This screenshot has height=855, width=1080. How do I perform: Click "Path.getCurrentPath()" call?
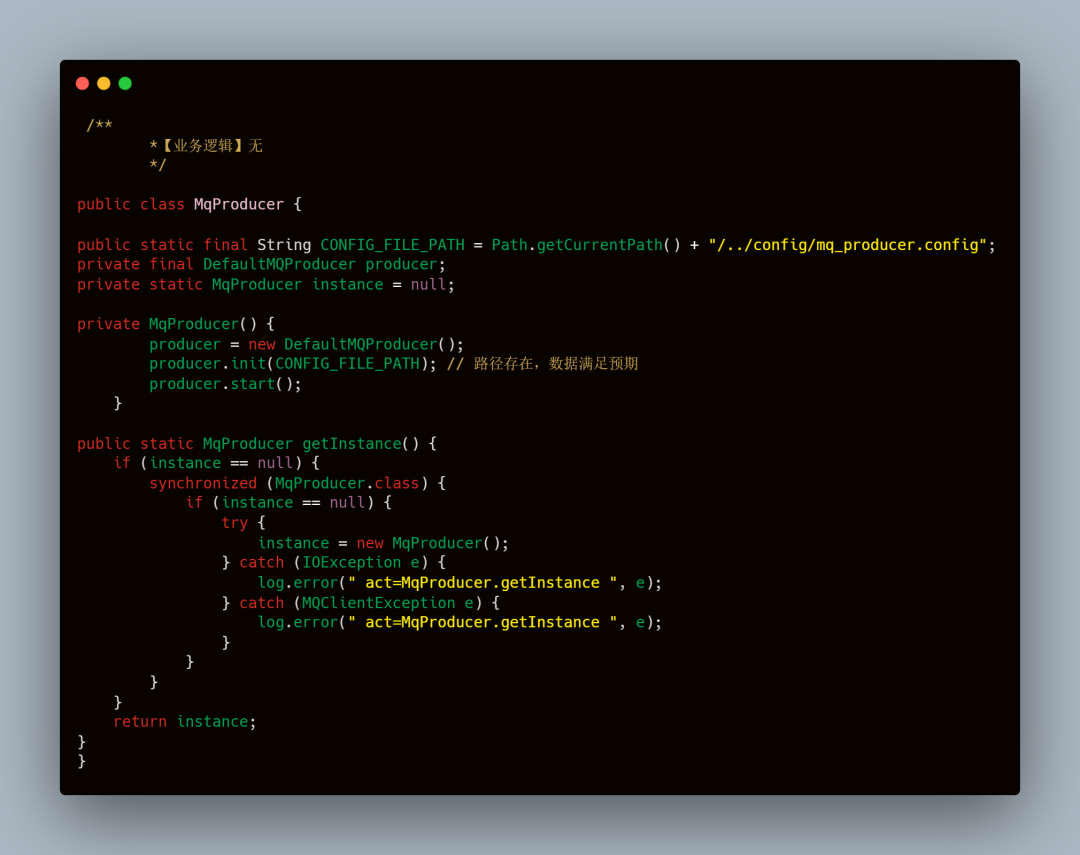tap(585, 245)
